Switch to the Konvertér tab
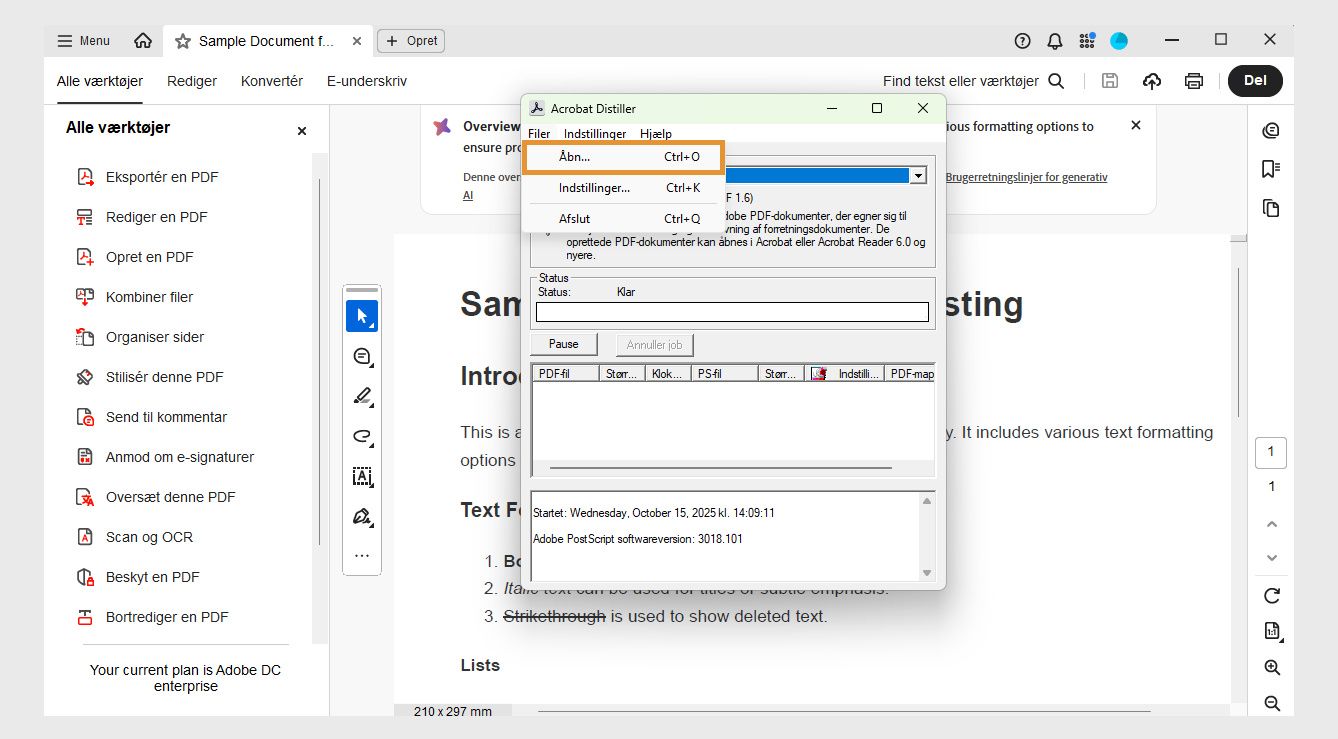This screenshot has height=739, width=1338. coord(272,81)
